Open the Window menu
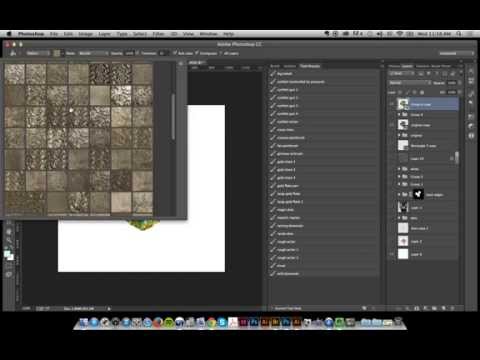Screen dimensions: 480x360 (208, 34)
